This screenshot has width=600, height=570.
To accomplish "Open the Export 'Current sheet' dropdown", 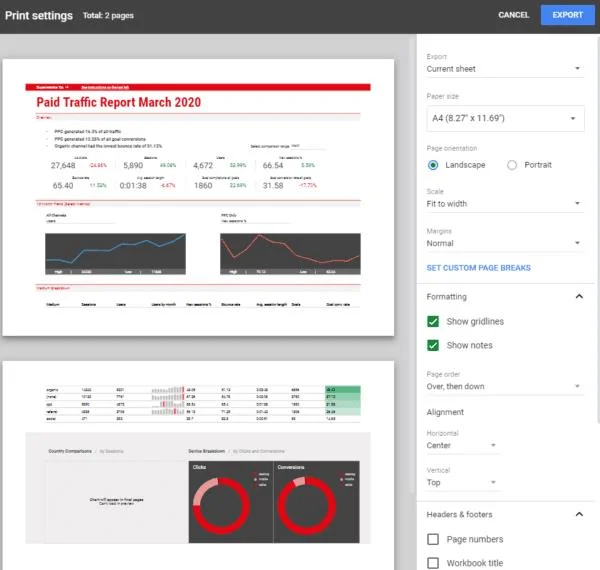I will pos(504,69).
